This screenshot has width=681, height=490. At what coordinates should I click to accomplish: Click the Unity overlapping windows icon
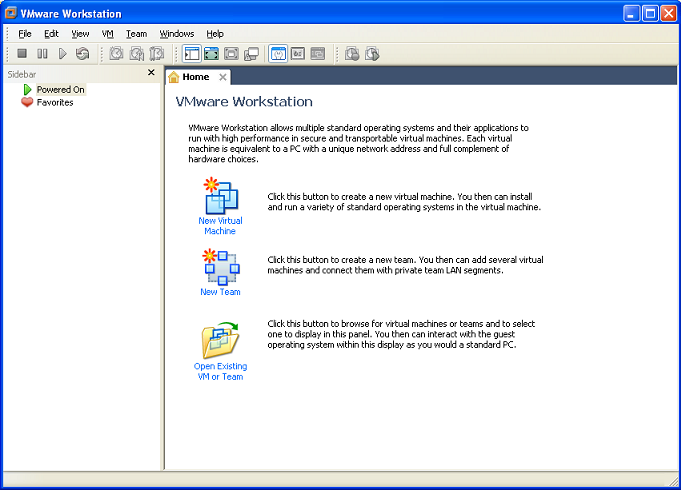251,54
